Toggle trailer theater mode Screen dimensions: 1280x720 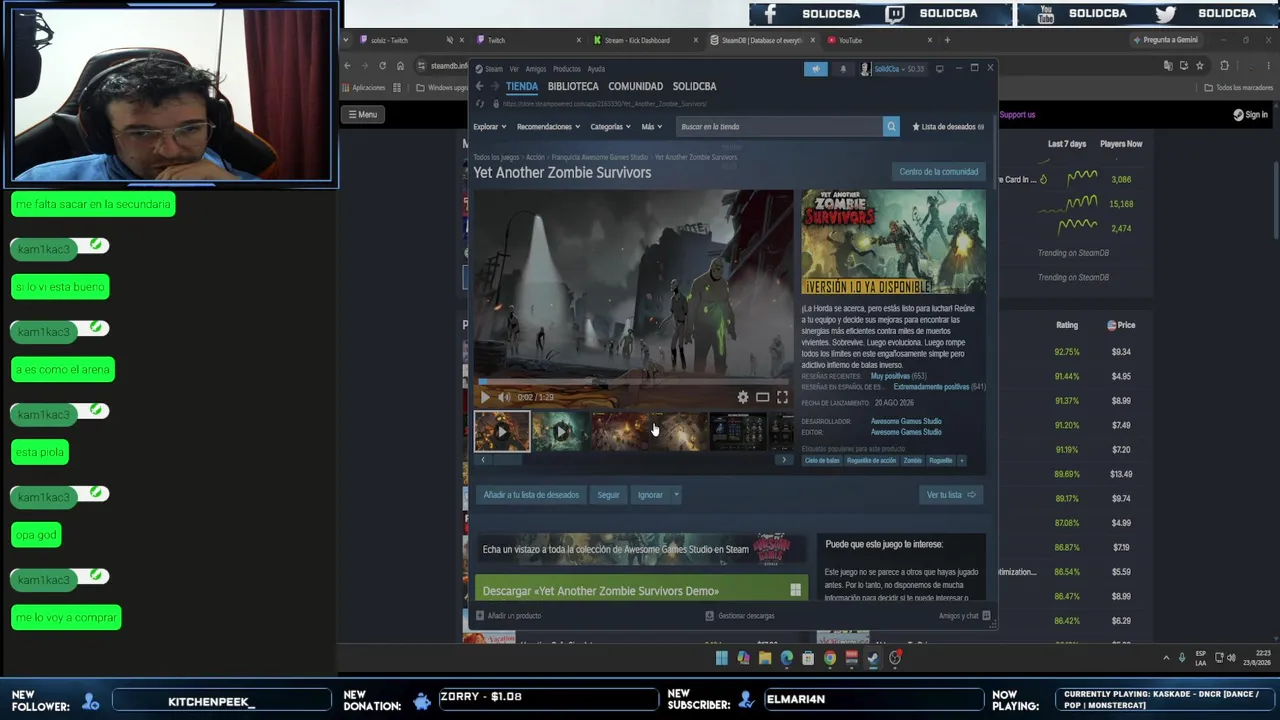click(762, 397)
